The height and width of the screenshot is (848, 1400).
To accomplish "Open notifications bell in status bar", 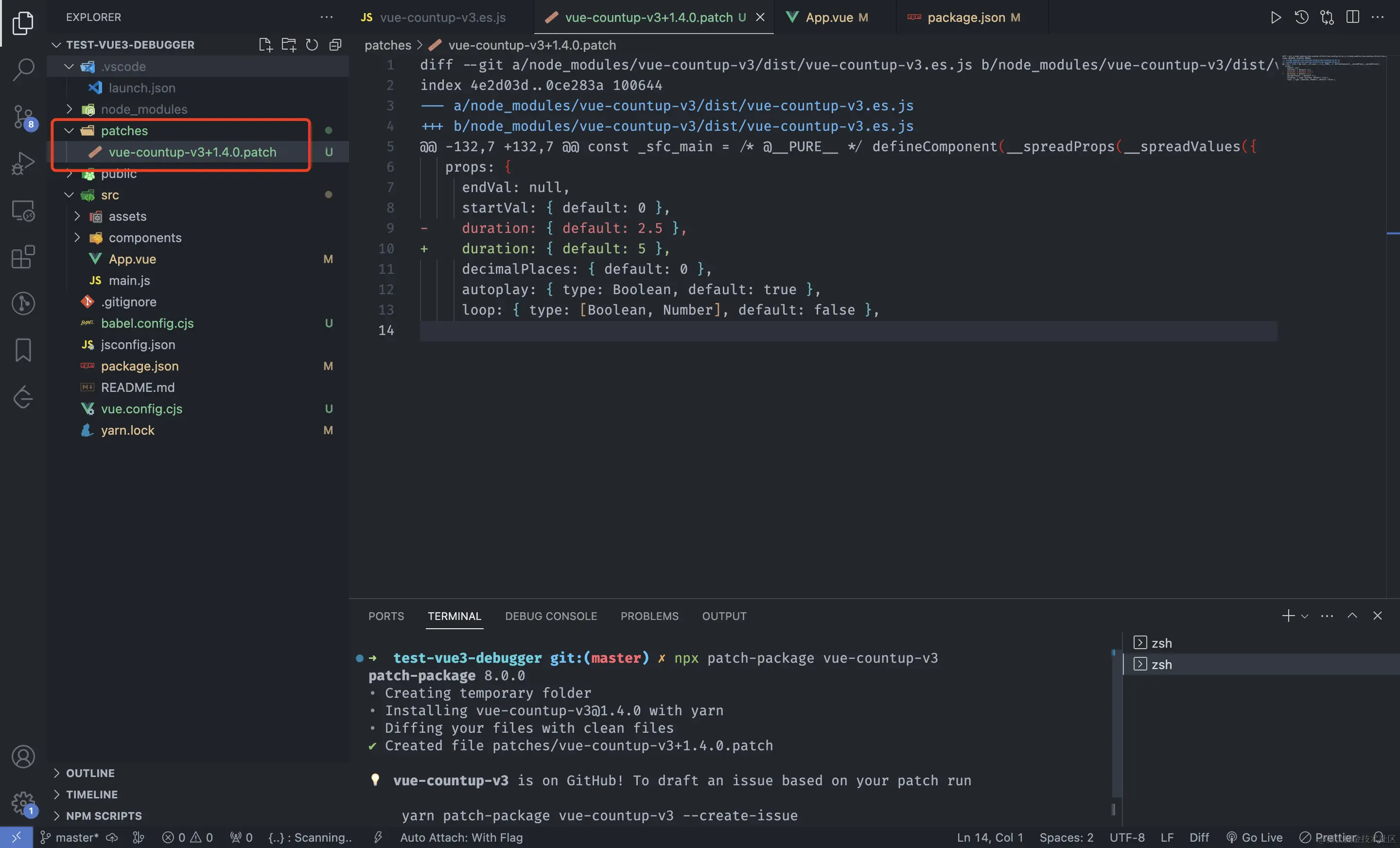I will [x=1378, y=837].
